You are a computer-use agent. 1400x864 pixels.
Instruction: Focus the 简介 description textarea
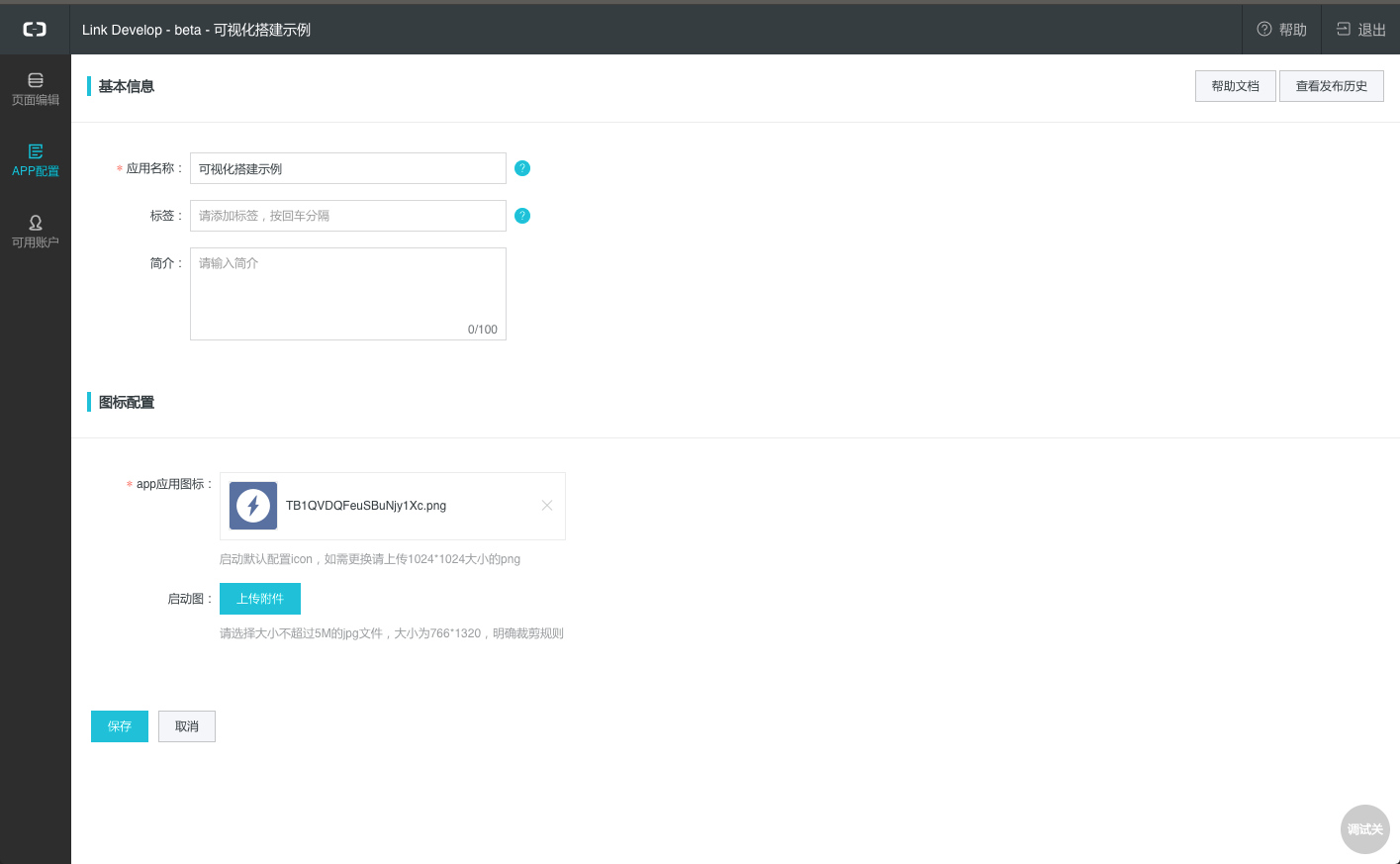pyautogui.click(x=348, y=294)
